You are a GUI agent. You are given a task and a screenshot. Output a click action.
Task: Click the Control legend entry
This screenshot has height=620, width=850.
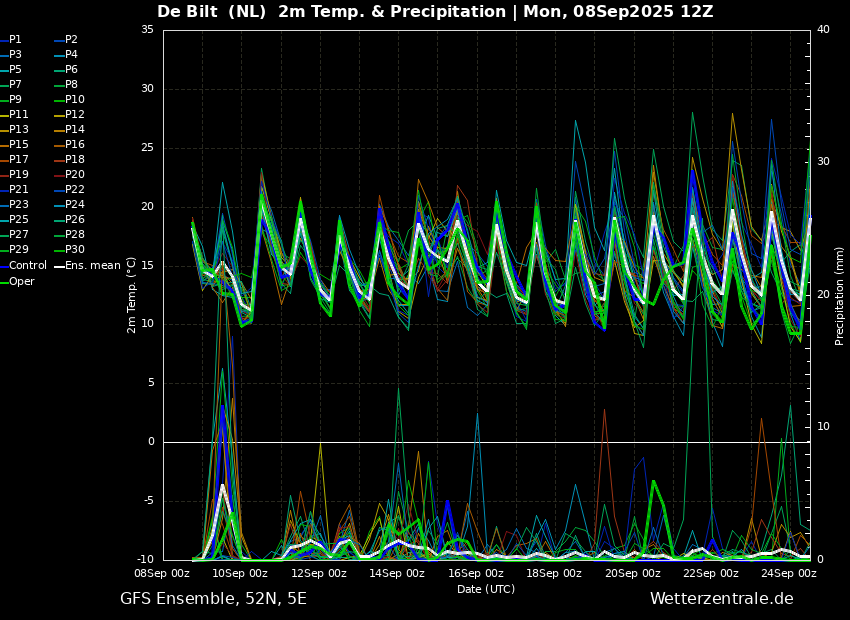coord(24,266)
